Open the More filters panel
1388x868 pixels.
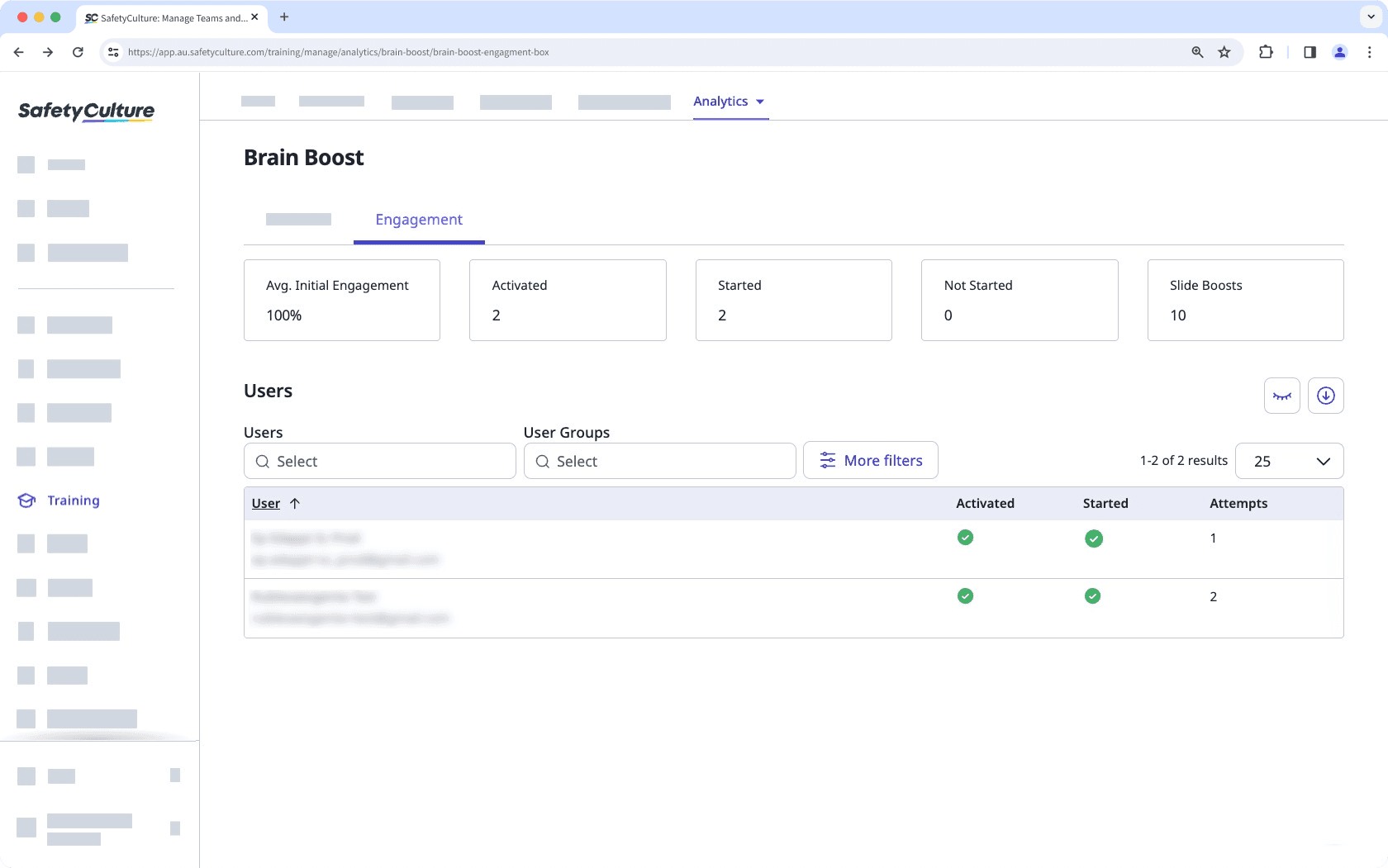pyautogui.click(x=870, y=460)
